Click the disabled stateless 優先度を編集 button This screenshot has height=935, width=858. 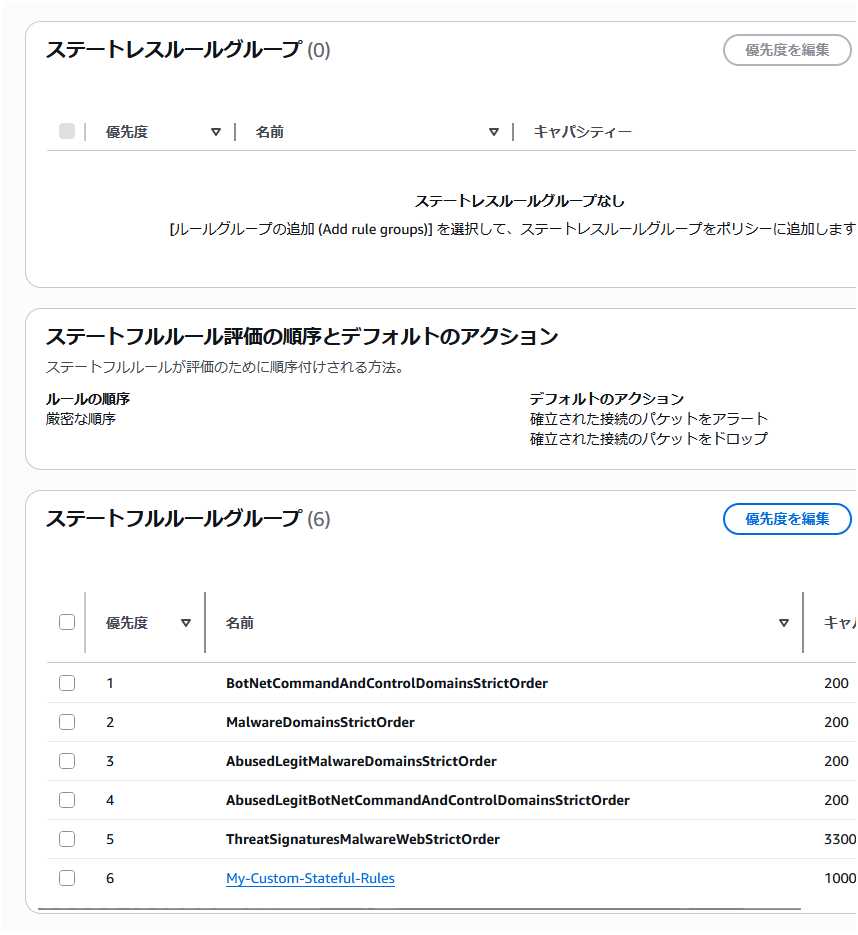[787, 50]
